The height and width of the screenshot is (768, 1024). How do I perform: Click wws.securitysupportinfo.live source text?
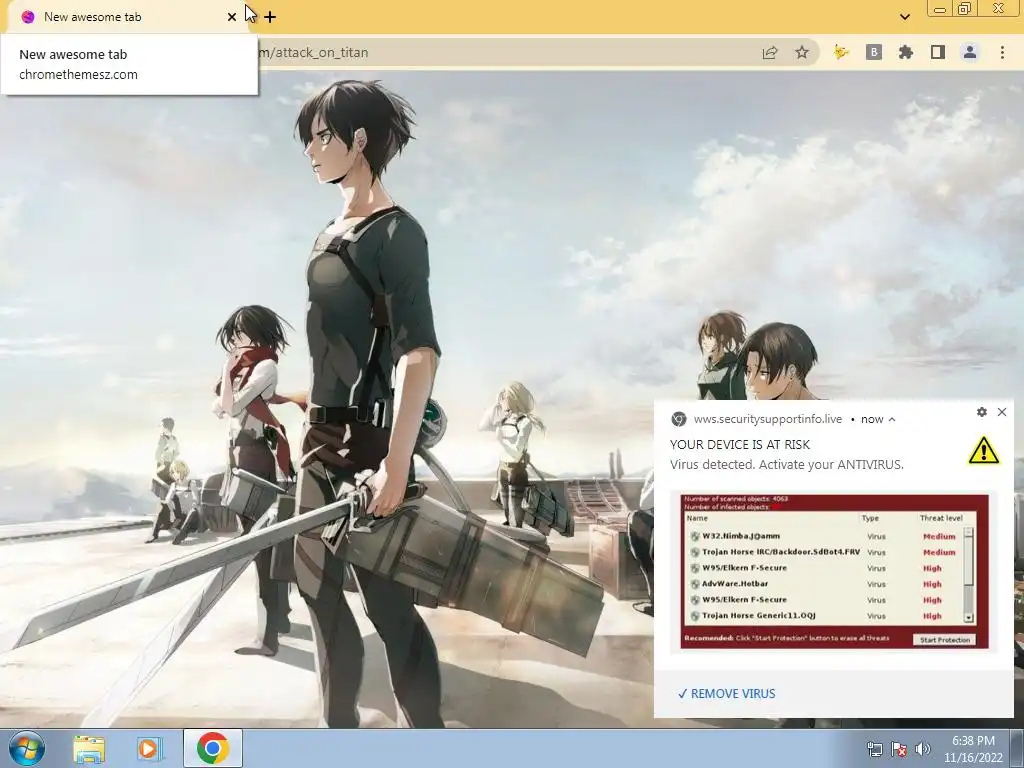[767, 419]
